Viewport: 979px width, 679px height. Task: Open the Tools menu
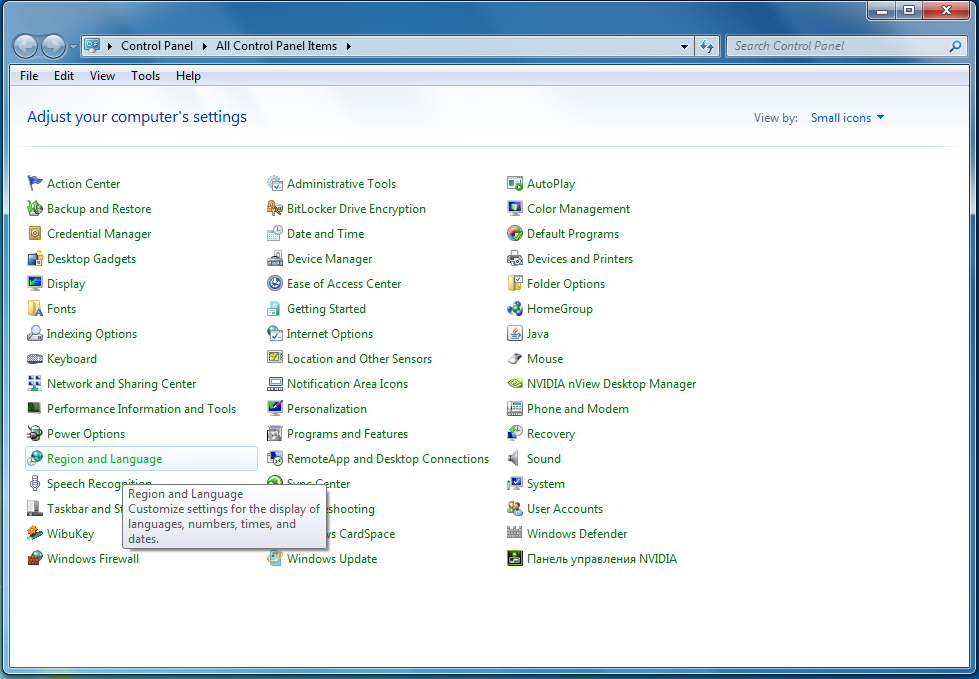coord(145,76)
